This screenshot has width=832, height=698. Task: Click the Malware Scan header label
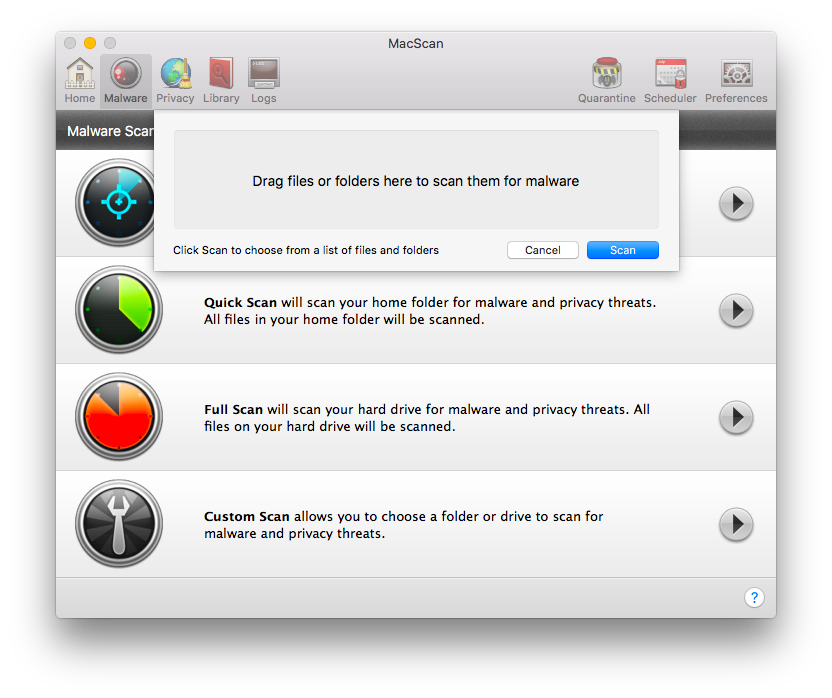110,131
